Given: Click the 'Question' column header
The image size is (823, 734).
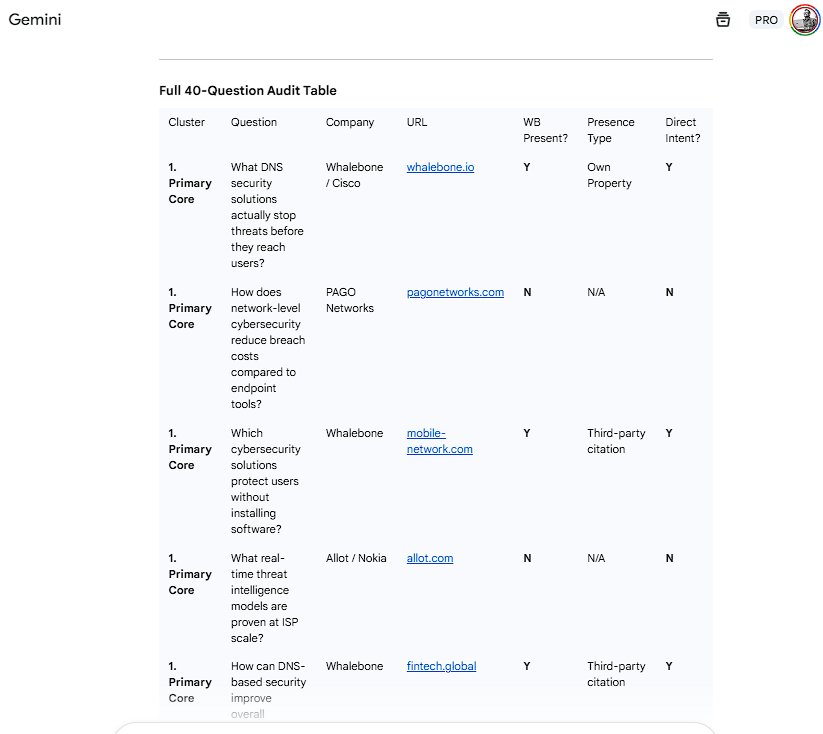Looking at the screenshot, I should tap(254, 122).
